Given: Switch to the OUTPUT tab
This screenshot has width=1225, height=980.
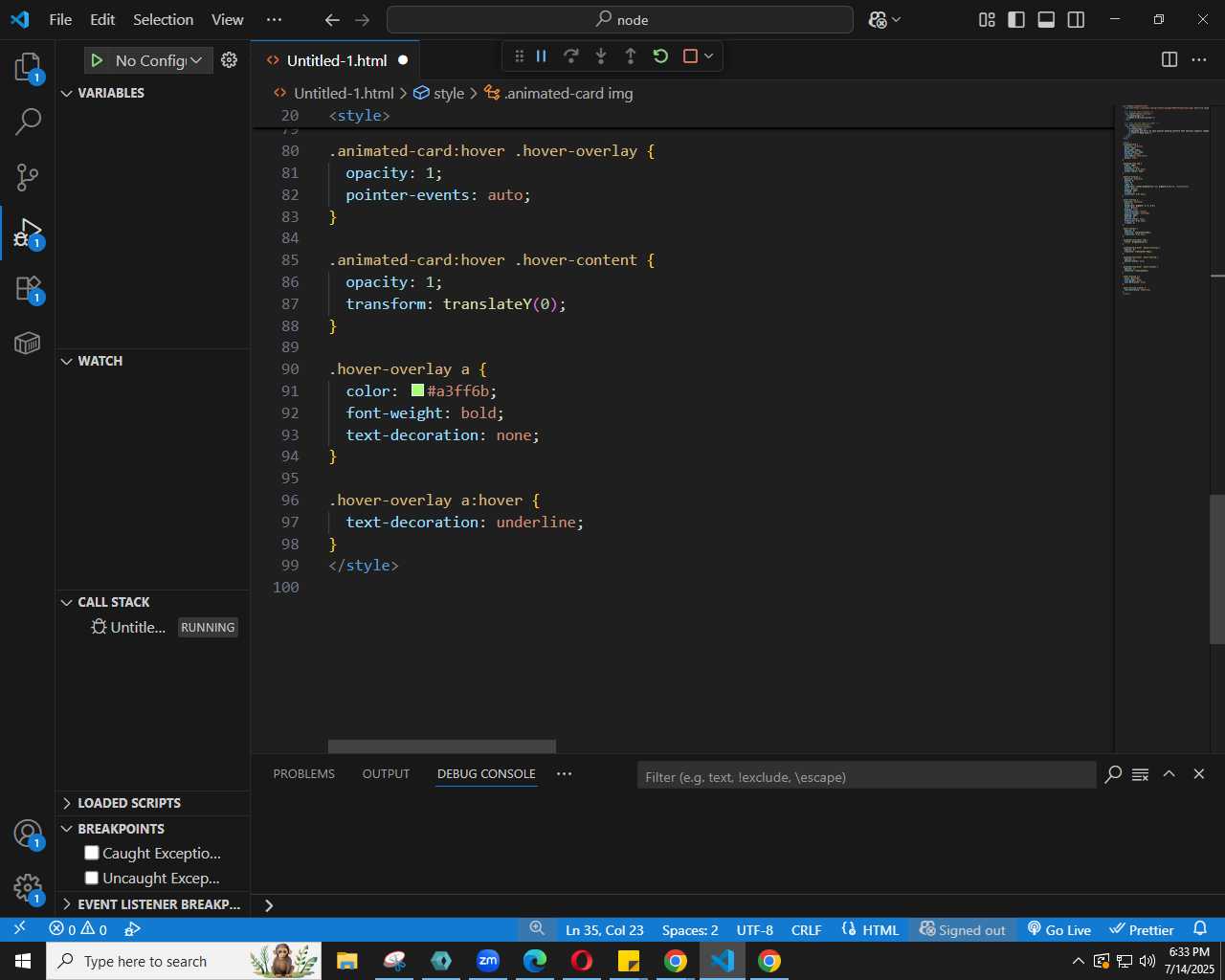Looking at the screenshot, I should tap(386, 774).
